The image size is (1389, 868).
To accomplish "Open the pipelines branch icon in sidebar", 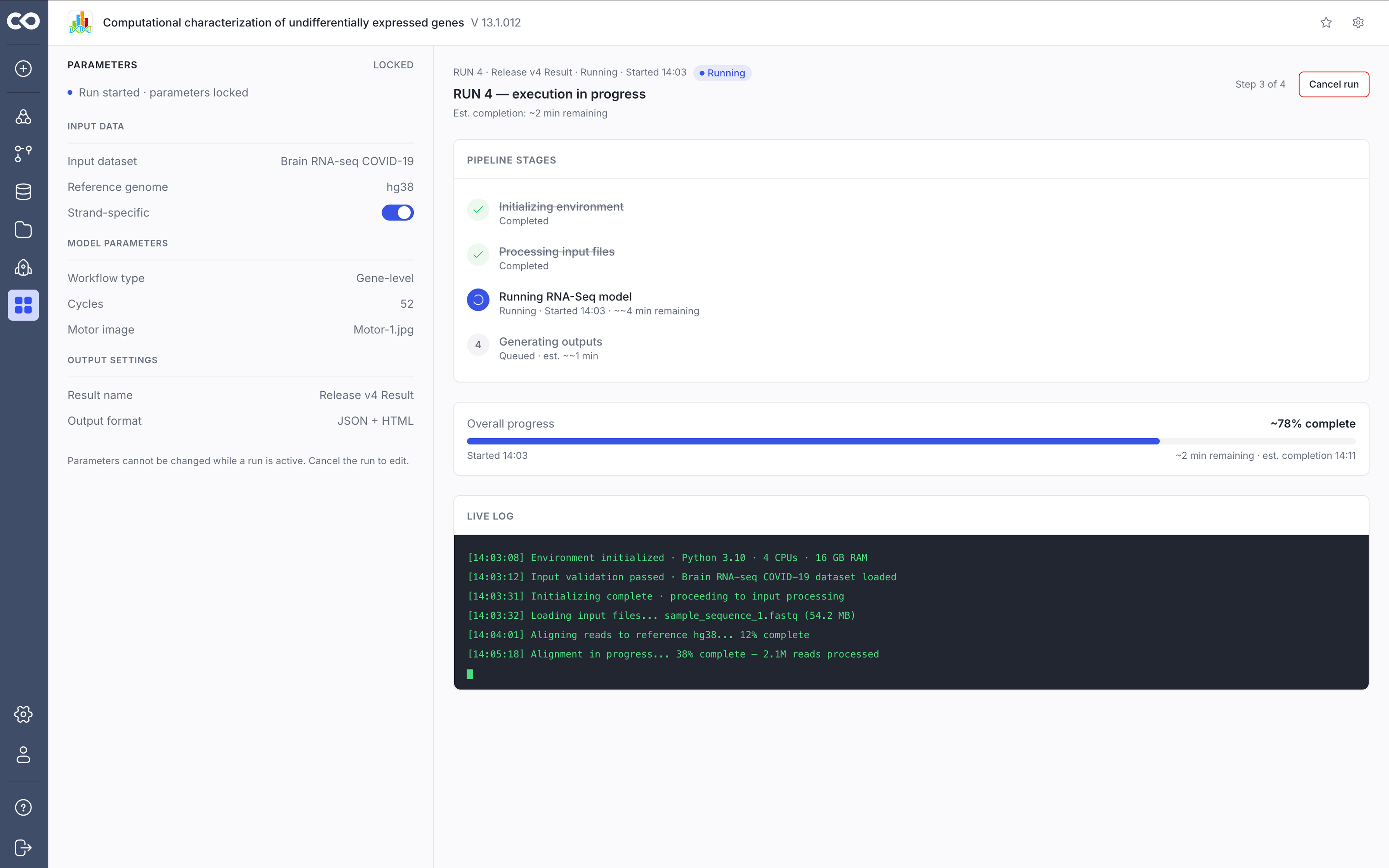I will tap(24, 153).
